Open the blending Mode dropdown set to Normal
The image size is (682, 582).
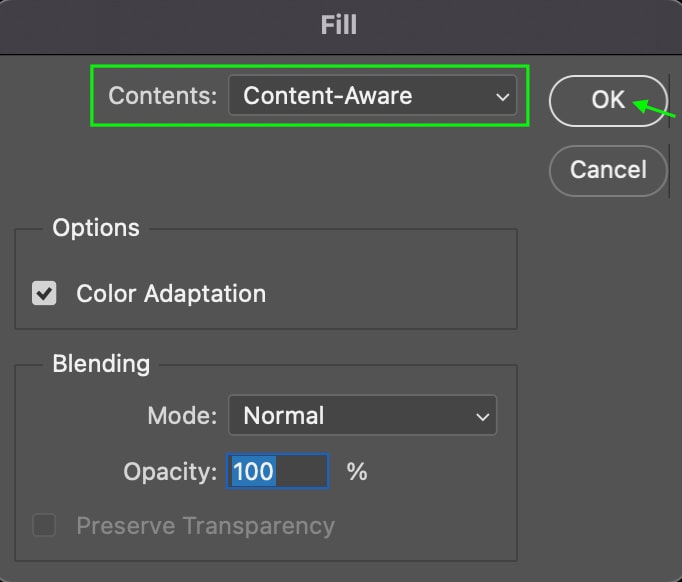coord(362,415)
